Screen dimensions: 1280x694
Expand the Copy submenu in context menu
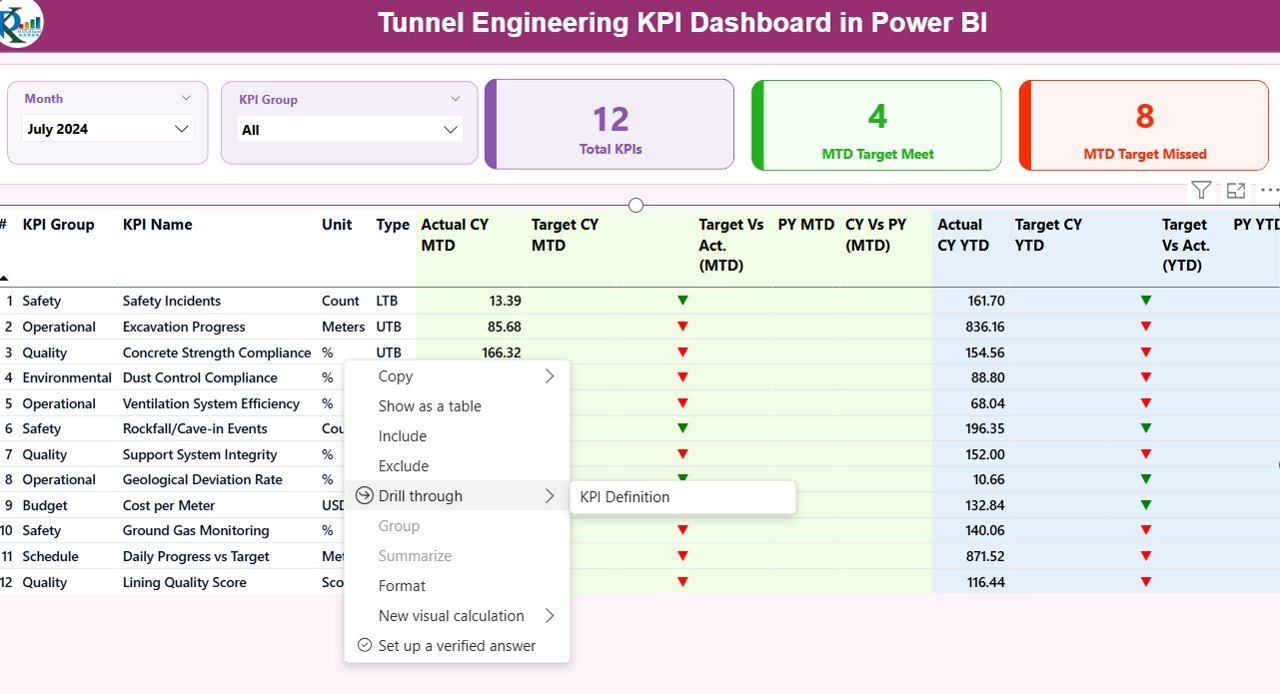pyautogui.click(x=549, y=377)
